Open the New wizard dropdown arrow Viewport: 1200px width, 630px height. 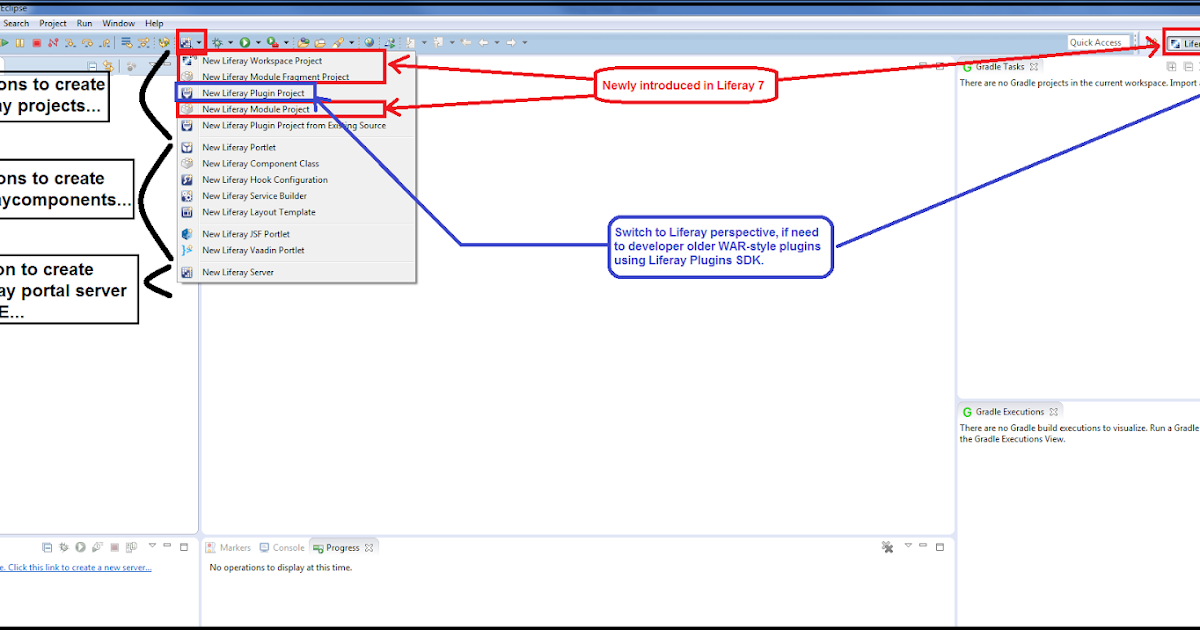[197, 42]
